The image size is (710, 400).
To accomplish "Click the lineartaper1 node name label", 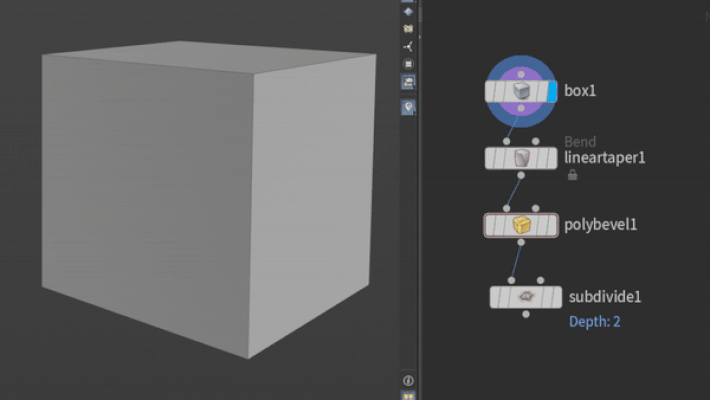I will tap(604, 158).
